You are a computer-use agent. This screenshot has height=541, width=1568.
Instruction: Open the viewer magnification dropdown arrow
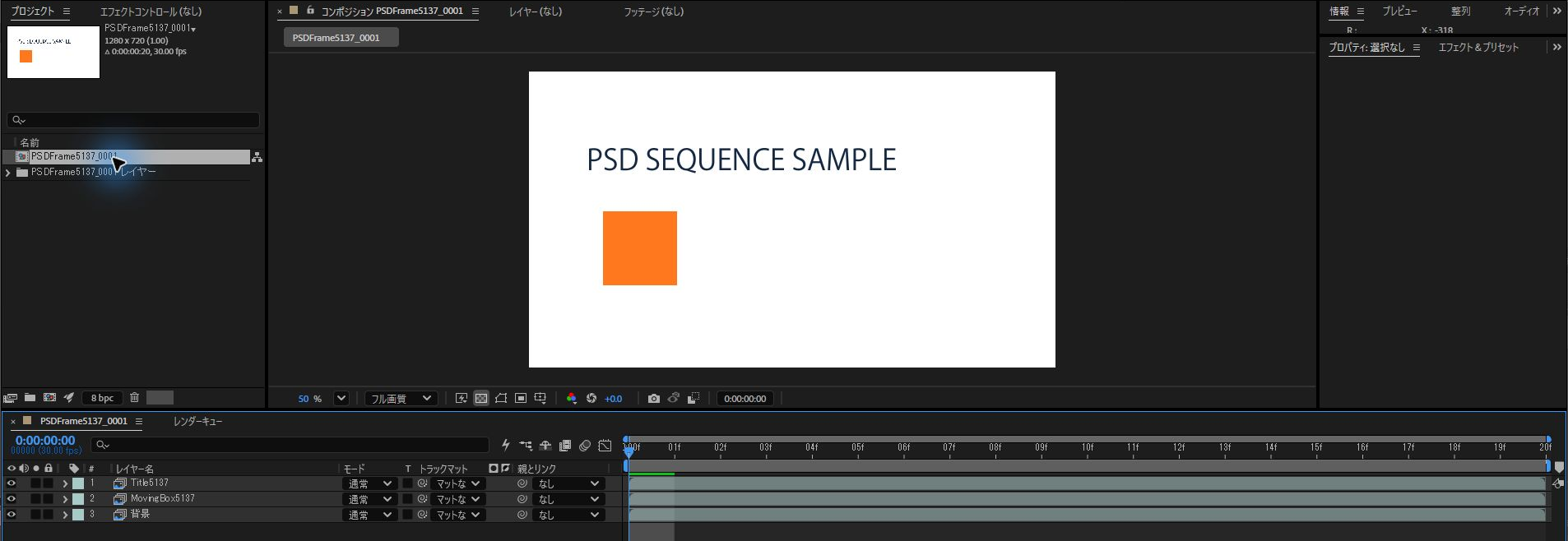pyautogui.click(x=341, y=399)
